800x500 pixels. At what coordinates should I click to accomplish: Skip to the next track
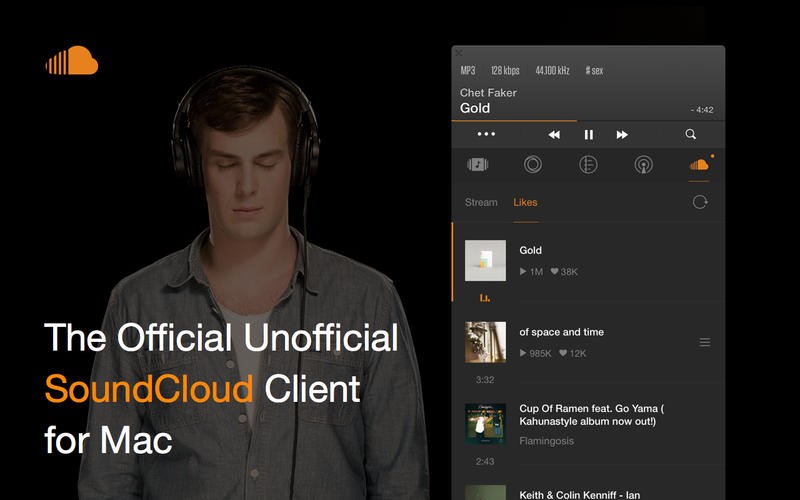pos(622,135)
